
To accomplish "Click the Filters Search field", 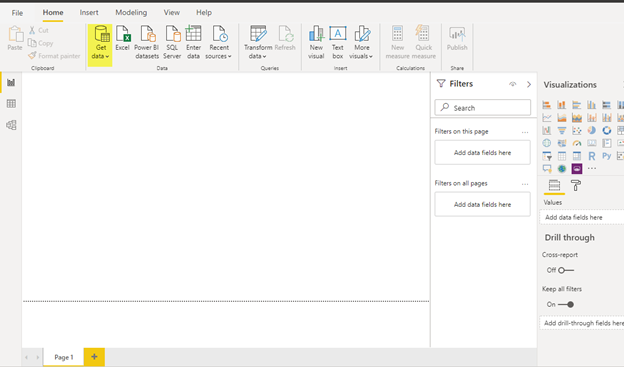I will (483, 107).
